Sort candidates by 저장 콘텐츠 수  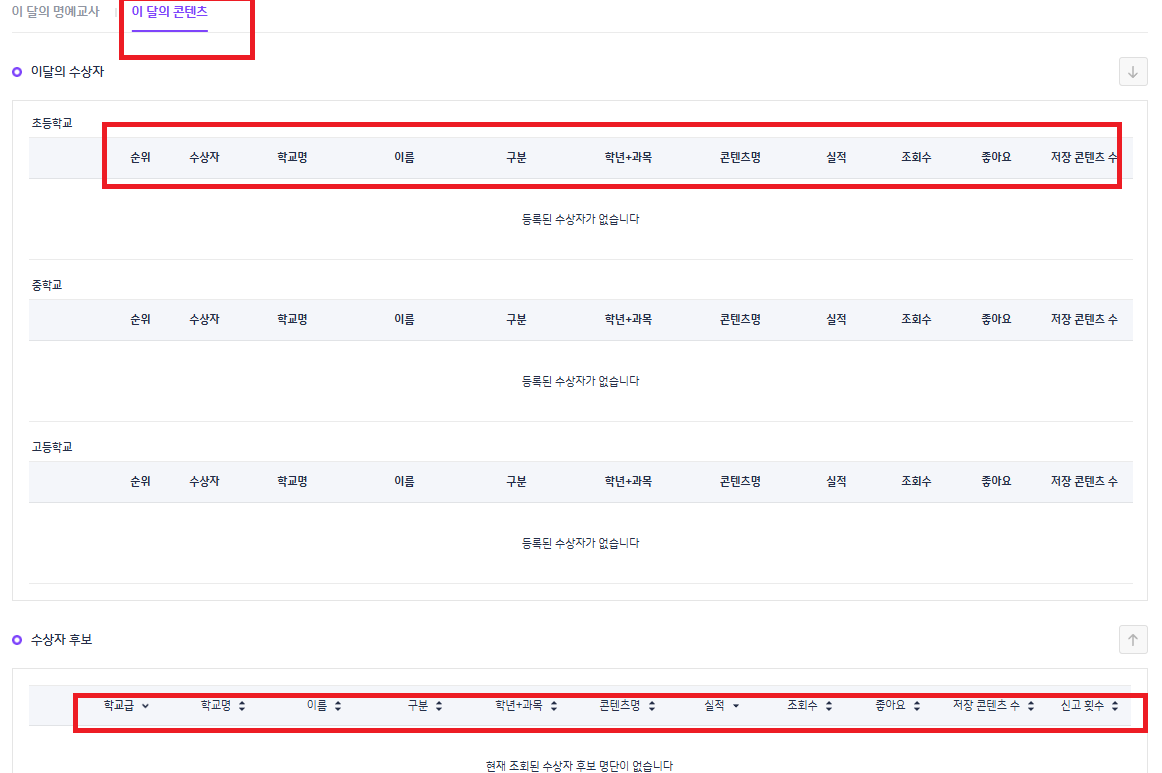[1031, 706]
